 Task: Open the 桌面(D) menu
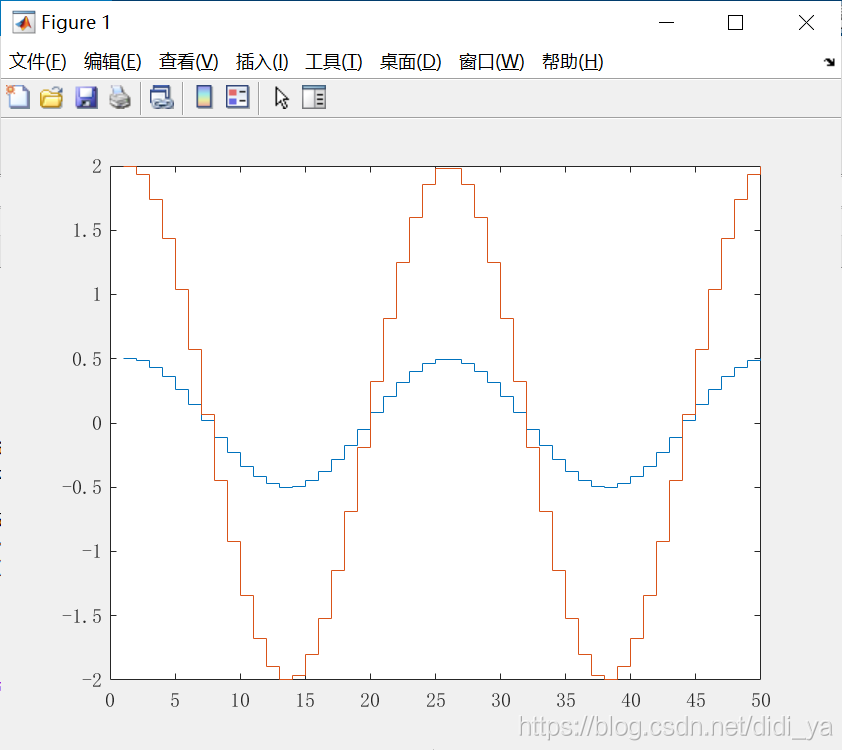click(411, 62)
